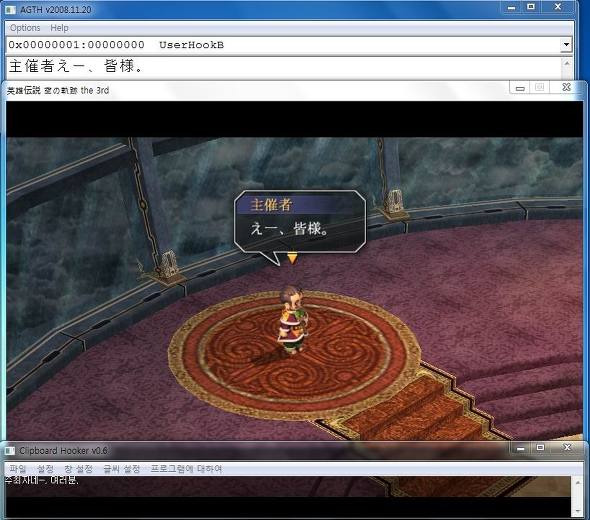
Task: Click the translated Korean text line
Action: pyautogui.click(x=41, y=480)
